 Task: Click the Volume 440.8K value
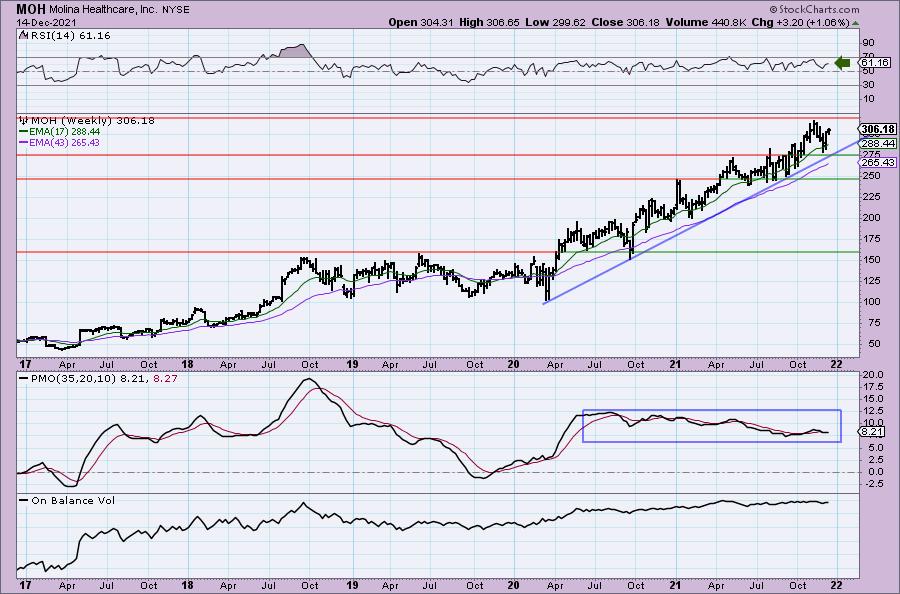(x=706, y=22)
